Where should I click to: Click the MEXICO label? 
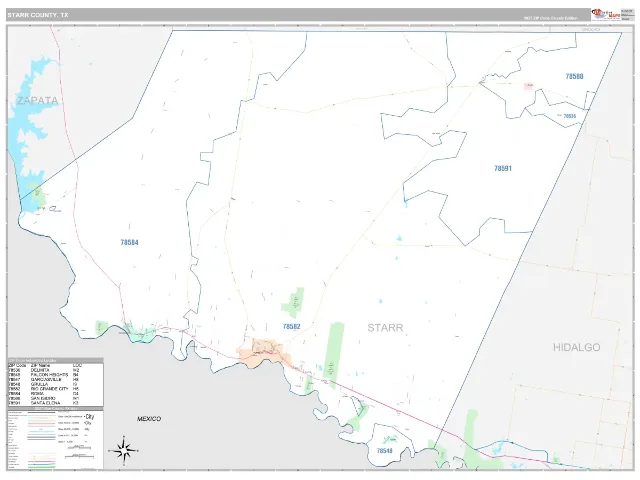tap(149, 419)
